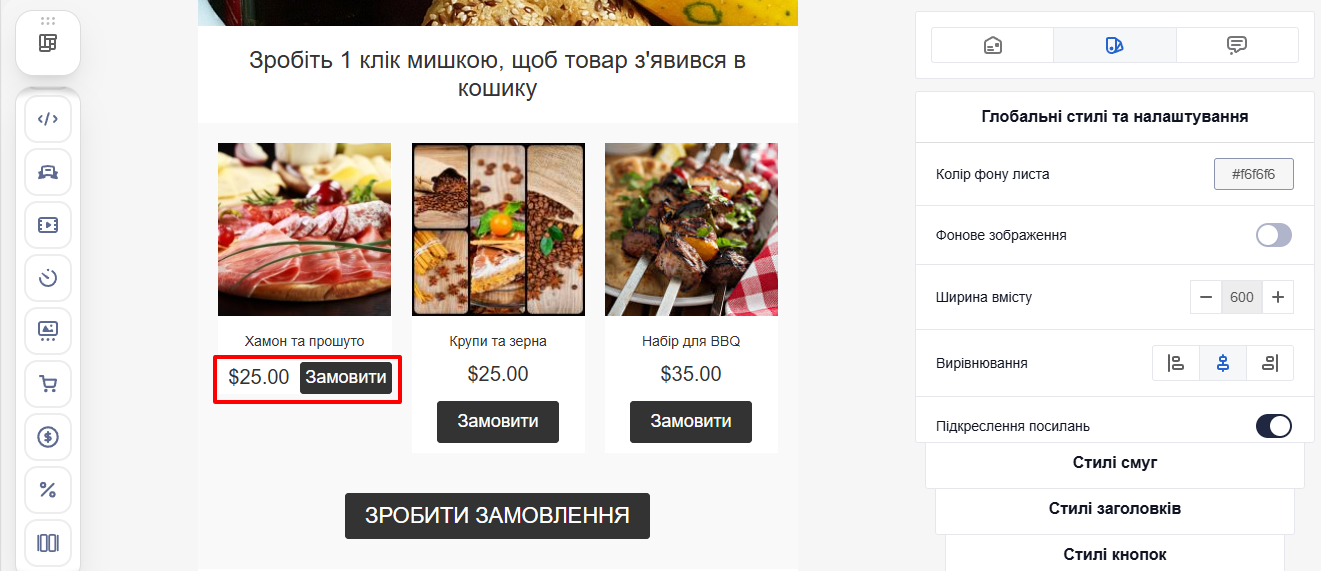Choose left alignment option

pyautogui.click(x=1176, y=363)
